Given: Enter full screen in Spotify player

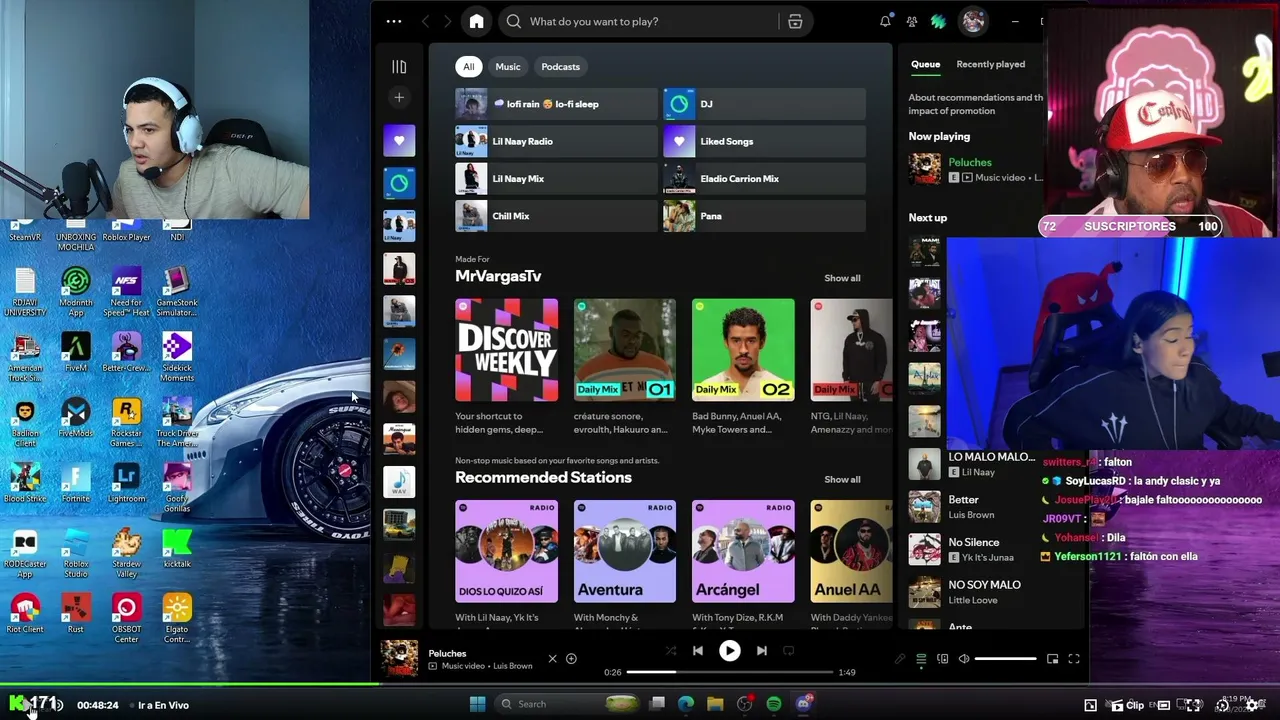Looking at the screenshot, I should (1074, 659).
